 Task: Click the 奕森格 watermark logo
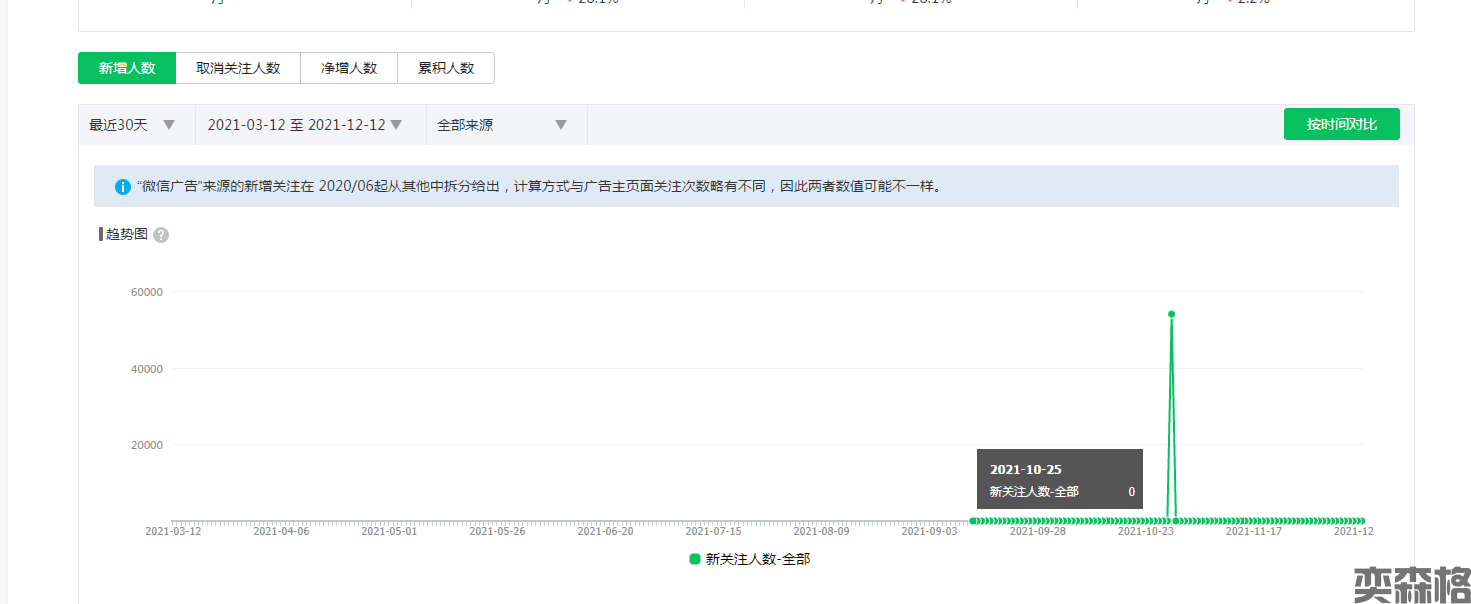pos(1411,584)
